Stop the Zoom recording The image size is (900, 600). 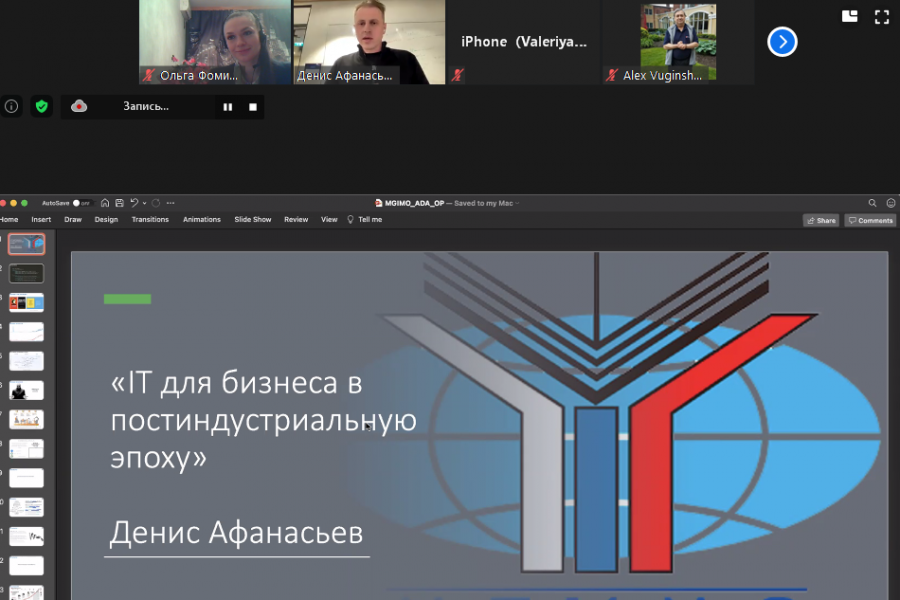[x=253, y=107]
